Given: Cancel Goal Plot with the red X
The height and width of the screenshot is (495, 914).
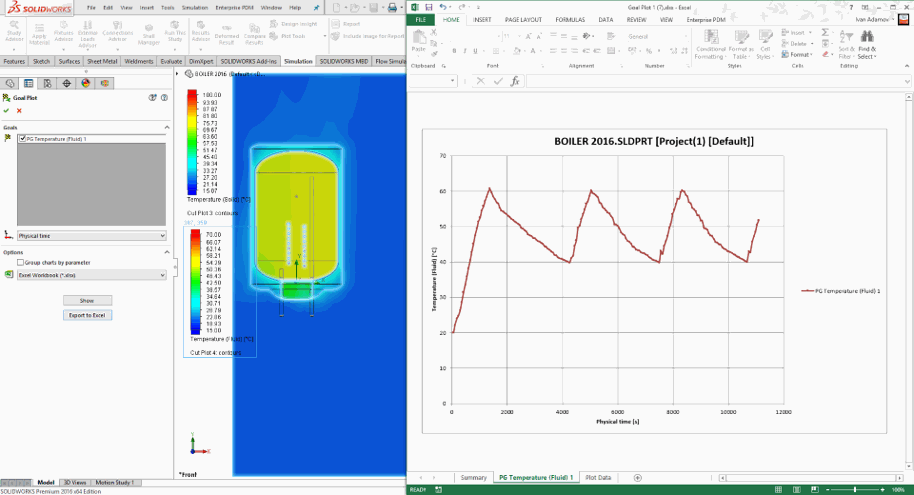Looking at the screenshot, I should click(18, 110).
